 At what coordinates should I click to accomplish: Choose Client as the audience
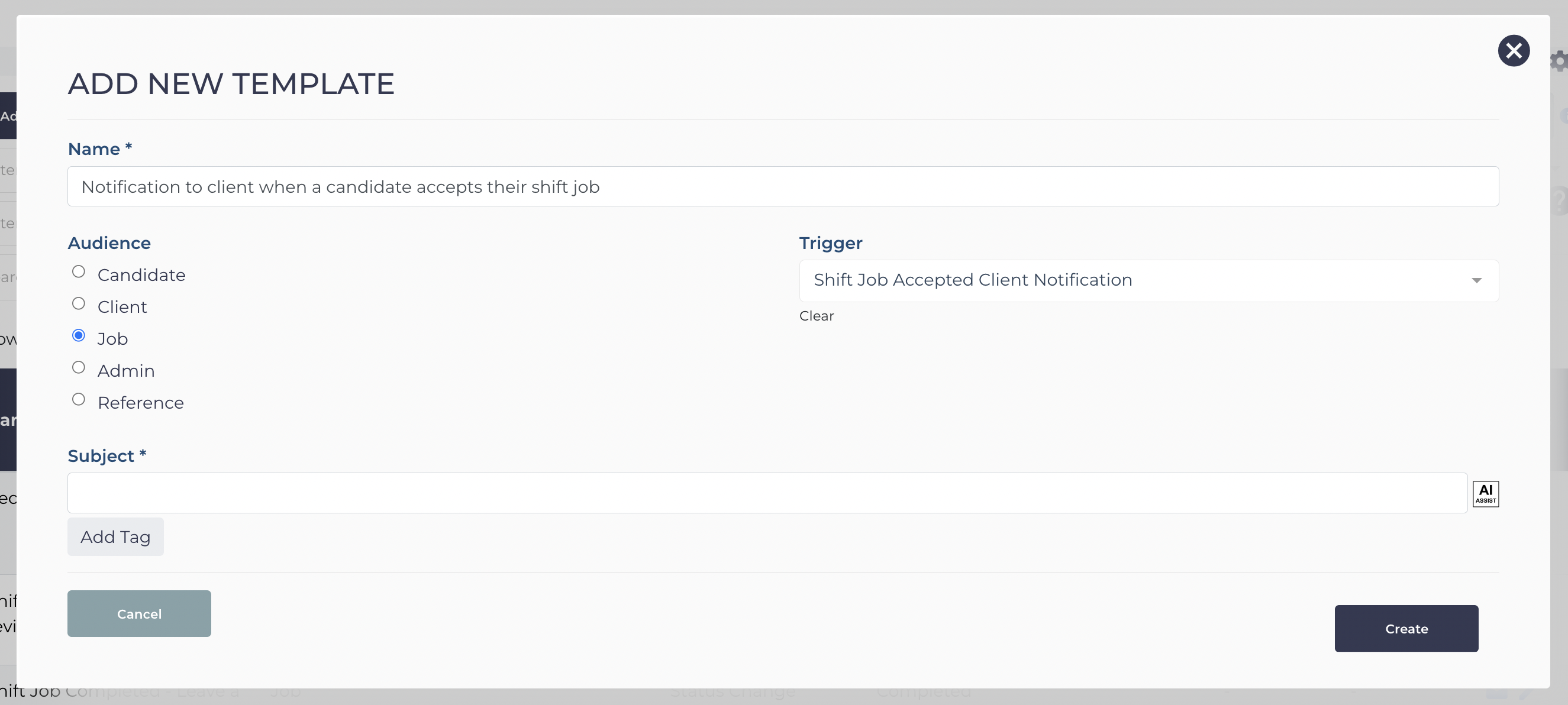click(79, 303)
